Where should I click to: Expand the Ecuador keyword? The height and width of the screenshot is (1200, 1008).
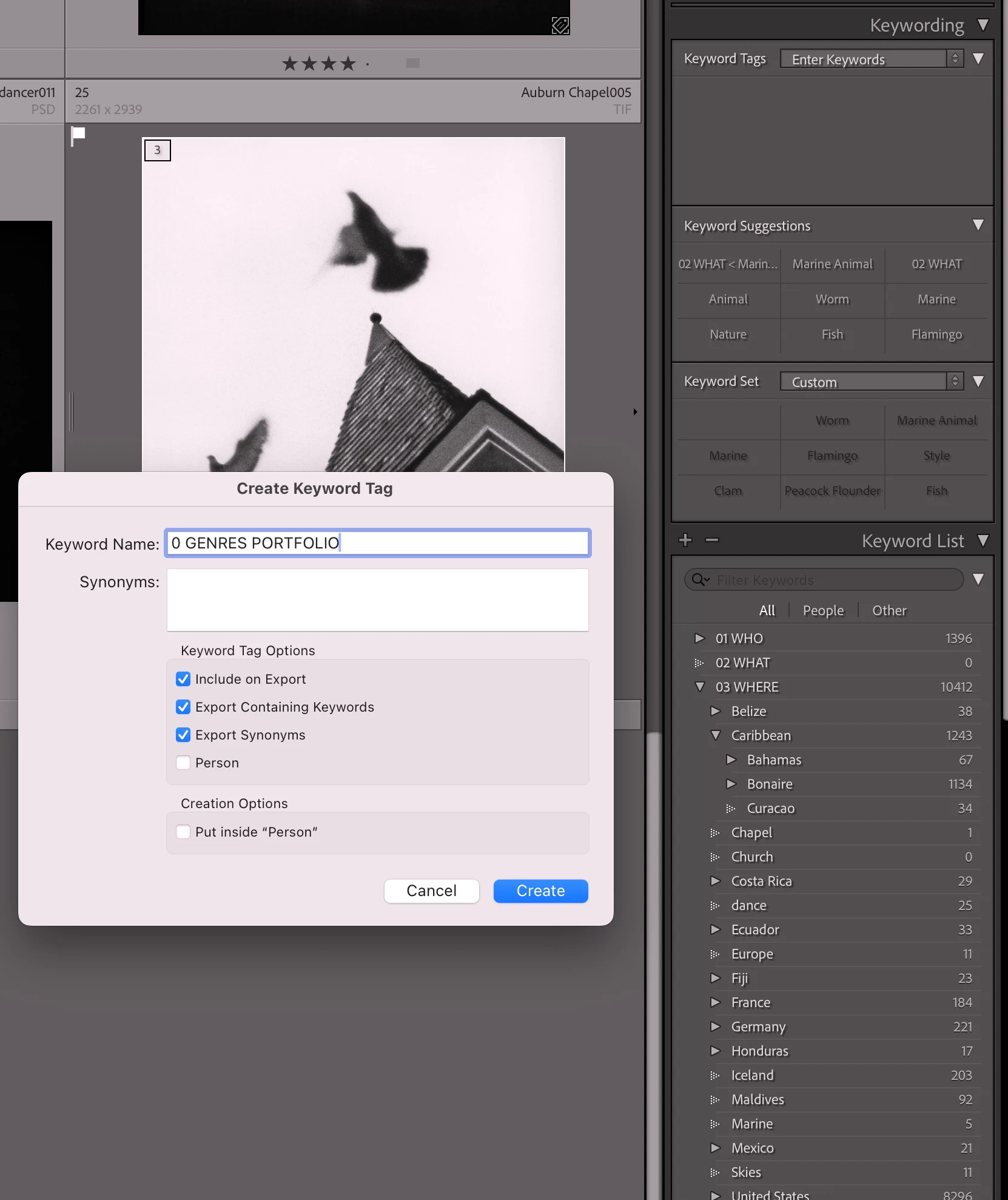click(x=716, y=929)
